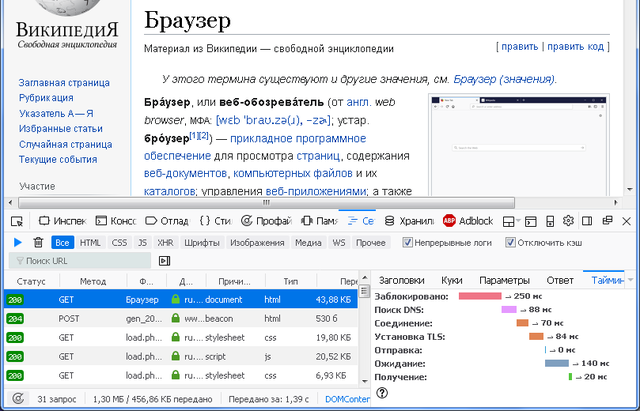The width and height of the screenshot is (640, 411).
Task: Sort by the Тип column header
Action: (291, 281)
